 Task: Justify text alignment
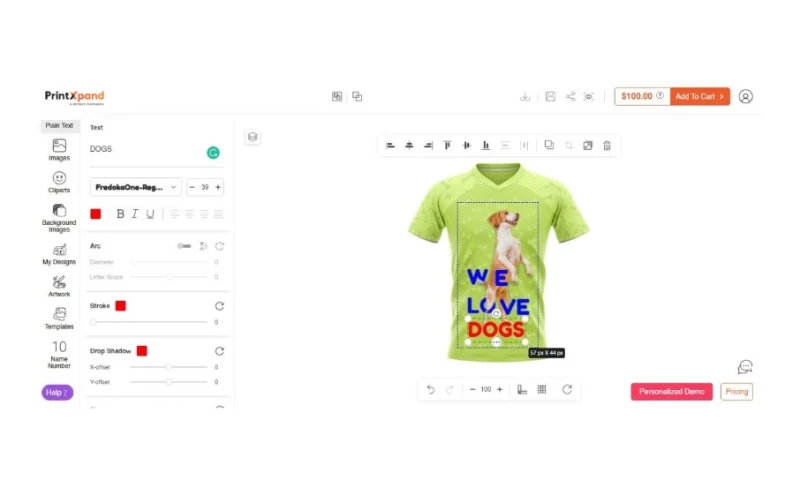[218, 214]
